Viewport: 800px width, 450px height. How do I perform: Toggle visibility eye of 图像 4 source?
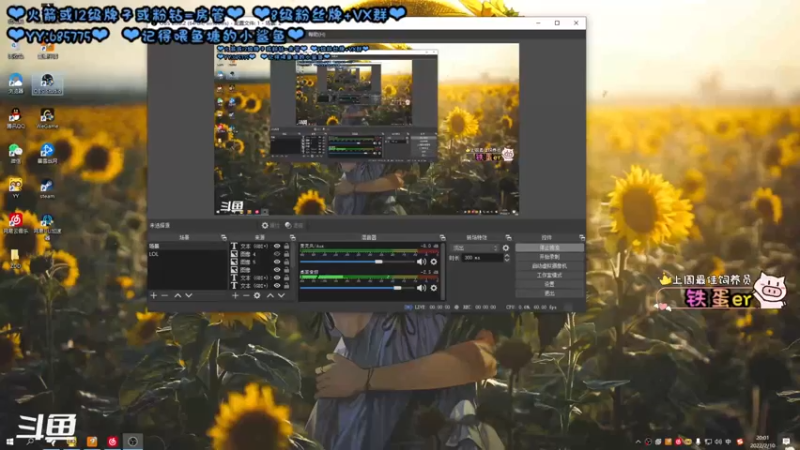click(277, 254)
